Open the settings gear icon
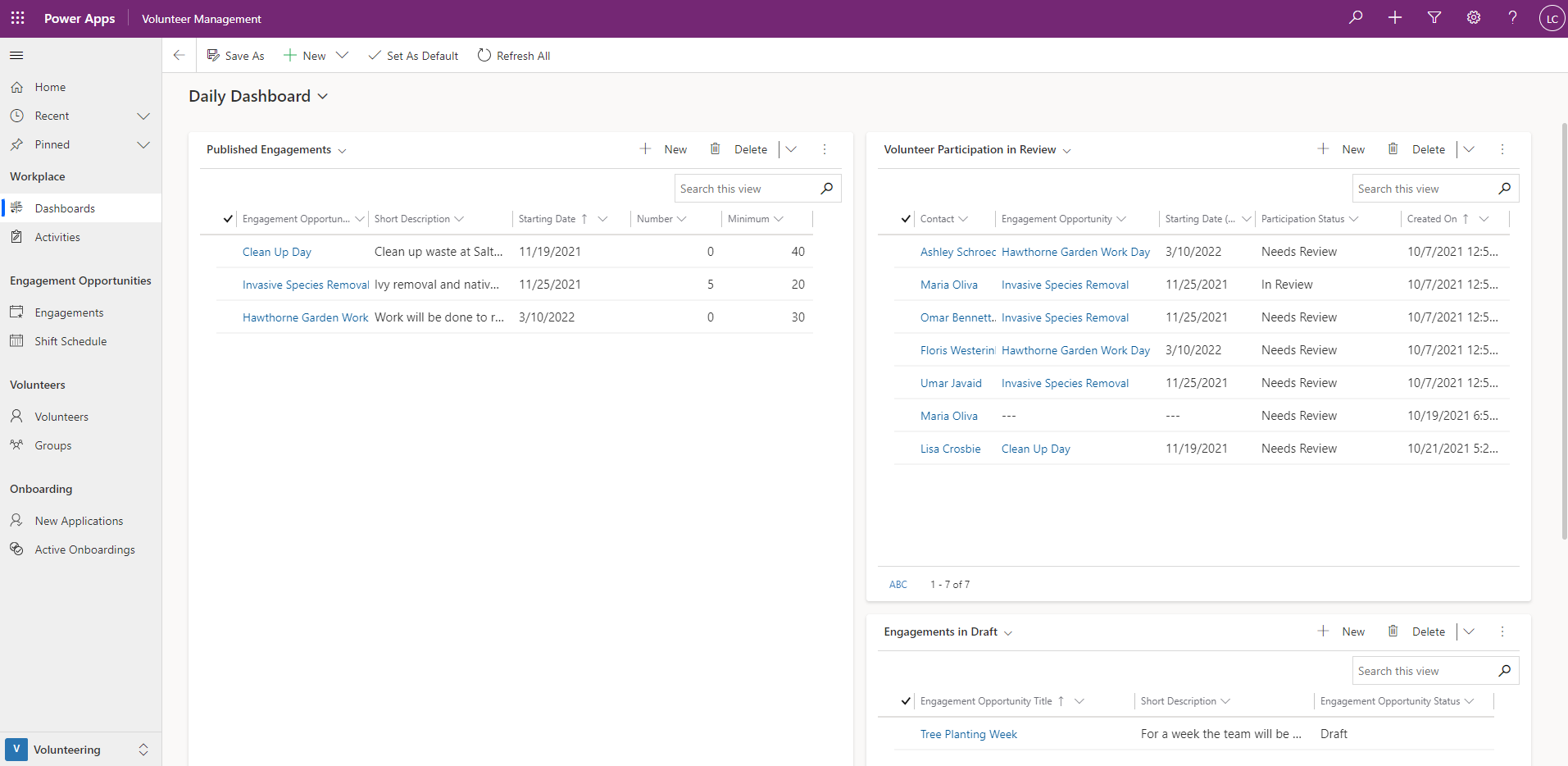The height and width of the screenshot is (766, 1568). 1474,17
